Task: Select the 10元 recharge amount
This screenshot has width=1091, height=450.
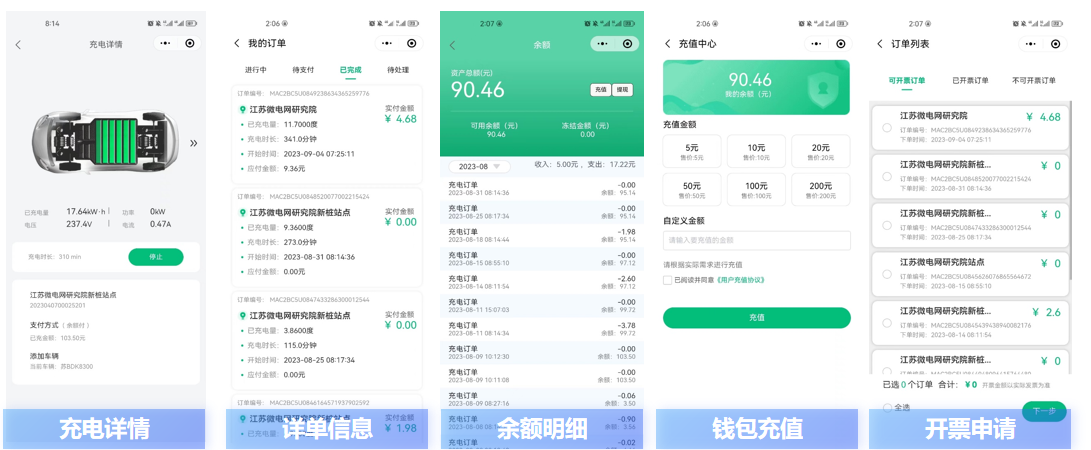Action: tap(756, 152)
